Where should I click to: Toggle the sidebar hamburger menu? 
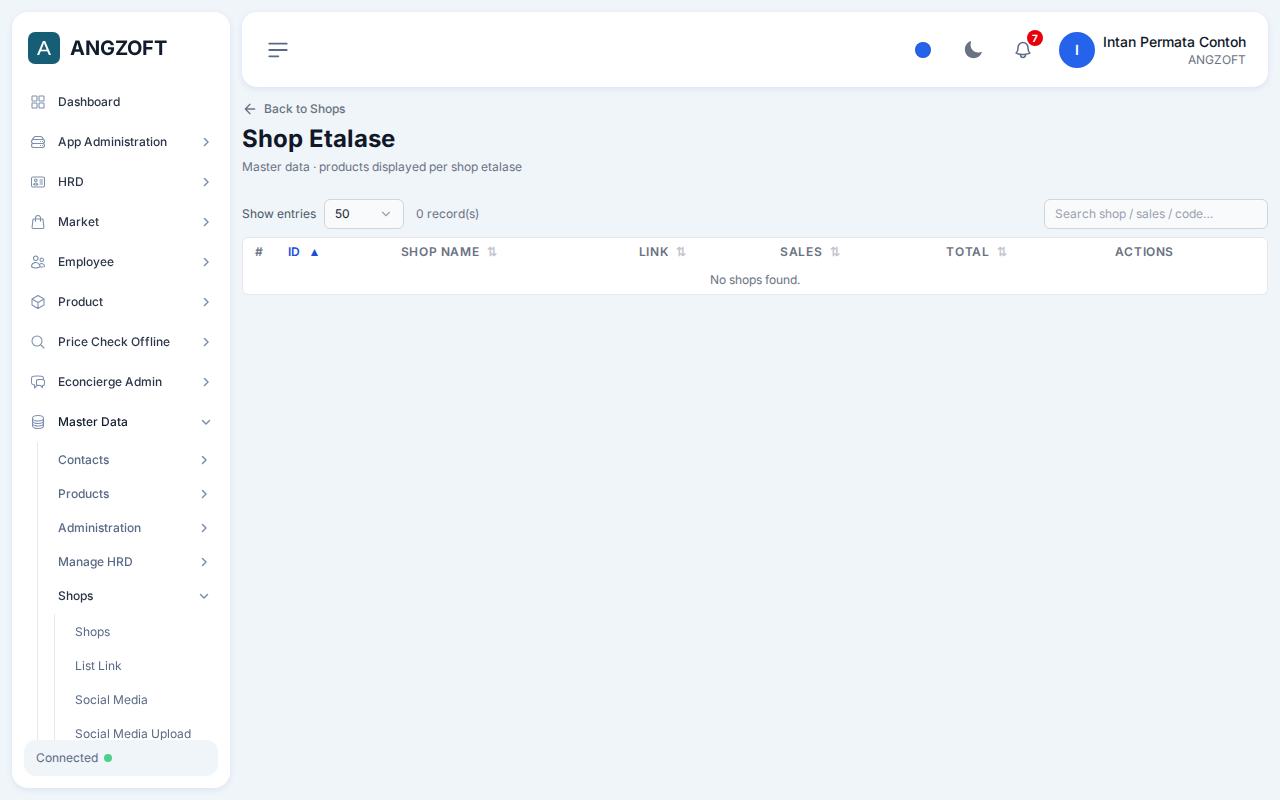click(x=278, y=50)
